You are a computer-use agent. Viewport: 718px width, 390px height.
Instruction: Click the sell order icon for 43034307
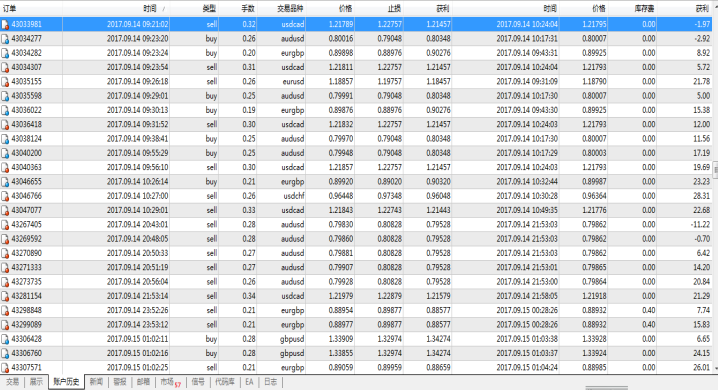click(x=5, y=67)
